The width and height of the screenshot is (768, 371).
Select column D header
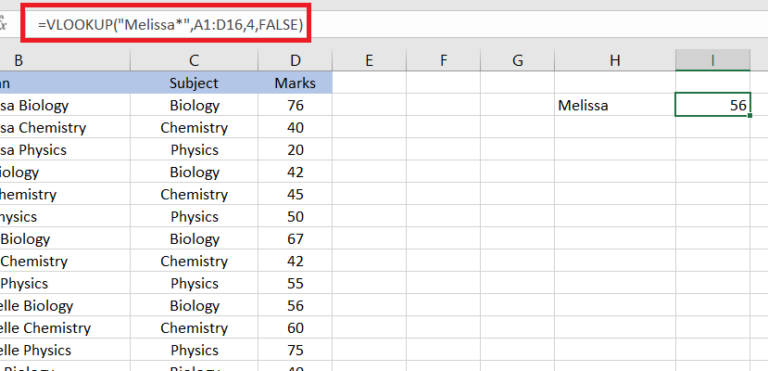point(295,60)
